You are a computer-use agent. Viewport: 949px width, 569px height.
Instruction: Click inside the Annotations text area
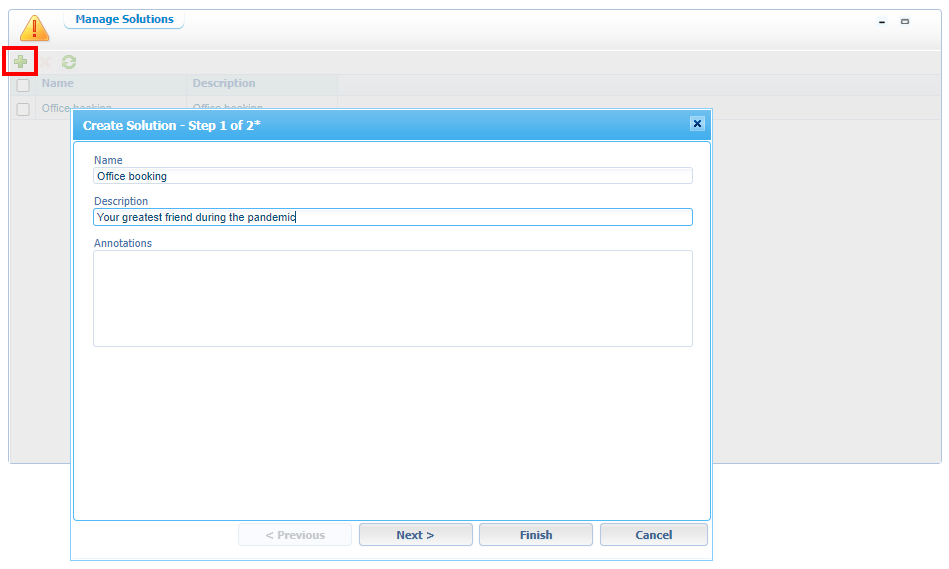click(x=393, y=298)
